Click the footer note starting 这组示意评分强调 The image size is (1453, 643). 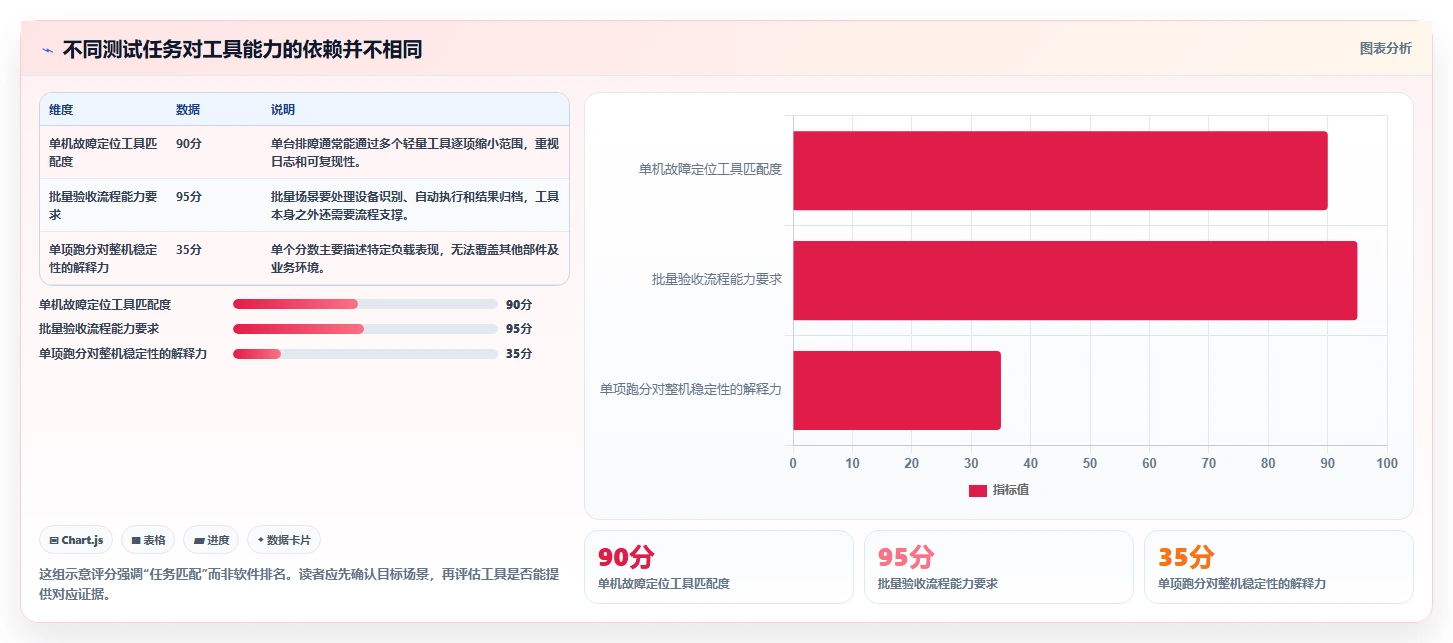tap(299, 584)
